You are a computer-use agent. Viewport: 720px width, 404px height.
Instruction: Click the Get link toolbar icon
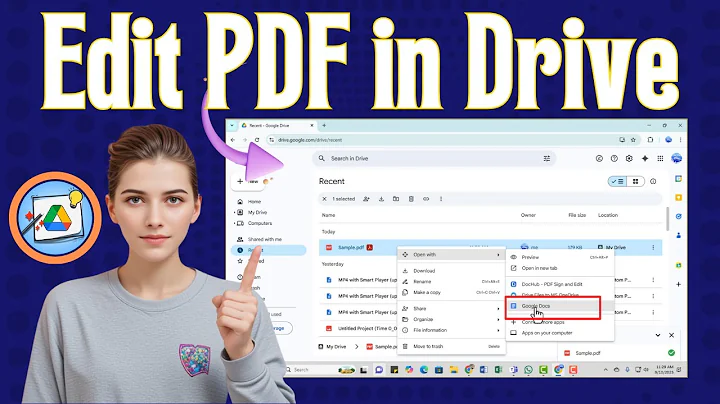pos(426,199)
